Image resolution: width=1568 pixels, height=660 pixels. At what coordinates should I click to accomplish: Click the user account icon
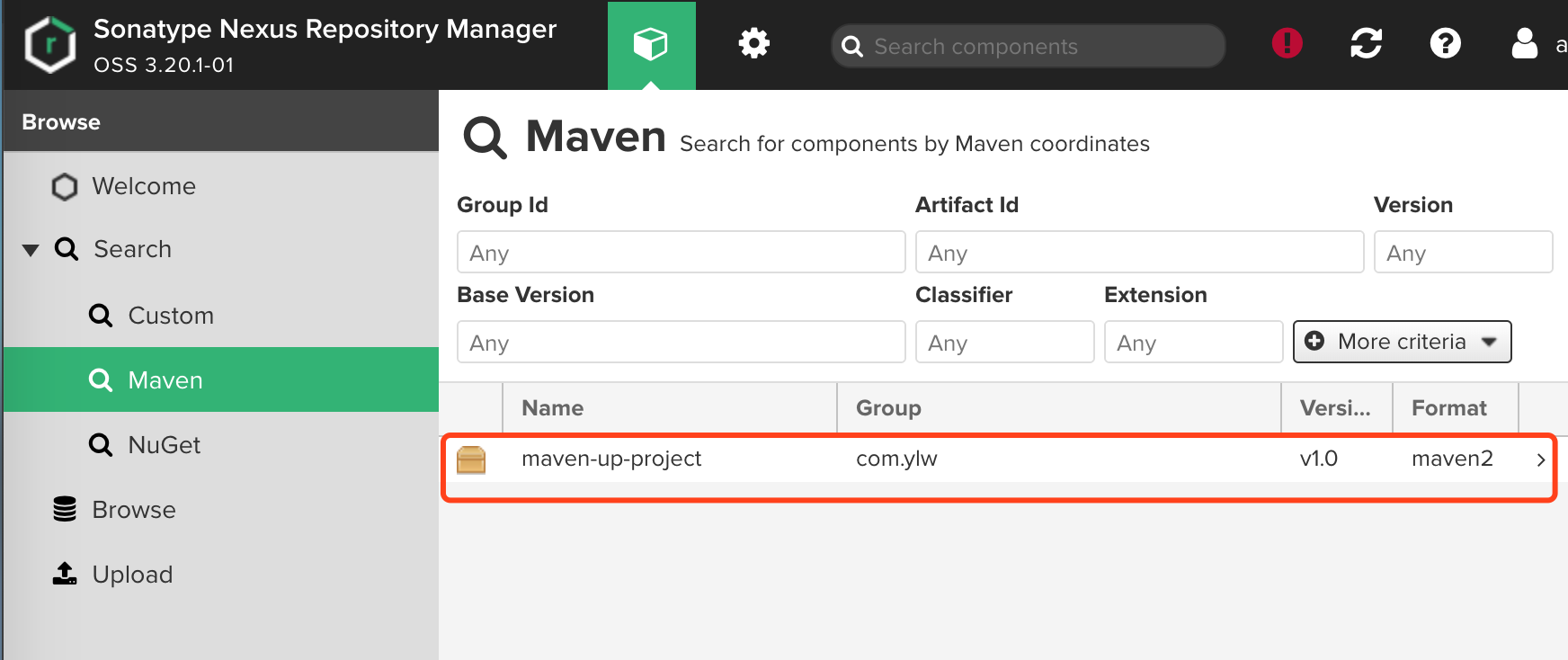point(1524,43)
